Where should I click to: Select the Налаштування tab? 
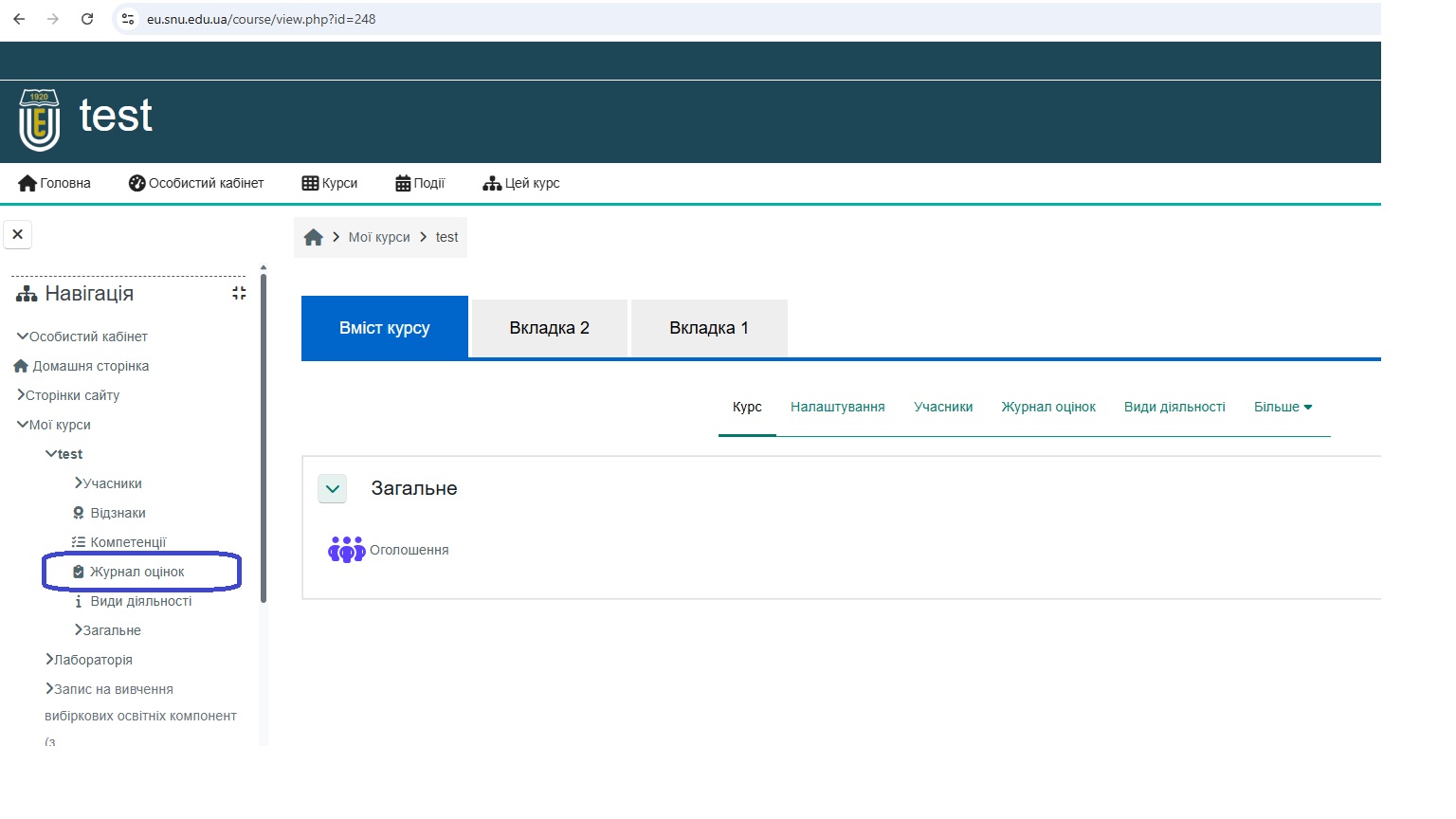coord(837,407)
